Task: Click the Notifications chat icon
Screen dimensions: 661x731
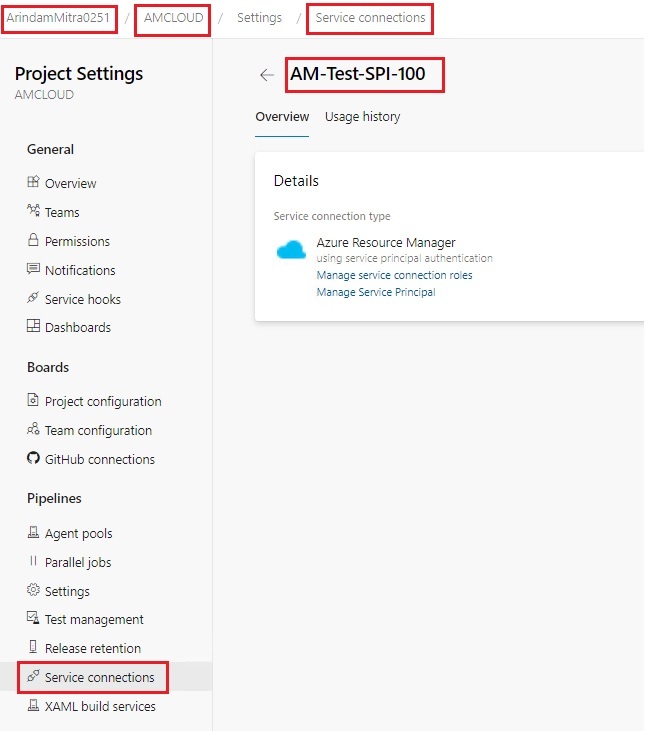Action: click(33, 269)
